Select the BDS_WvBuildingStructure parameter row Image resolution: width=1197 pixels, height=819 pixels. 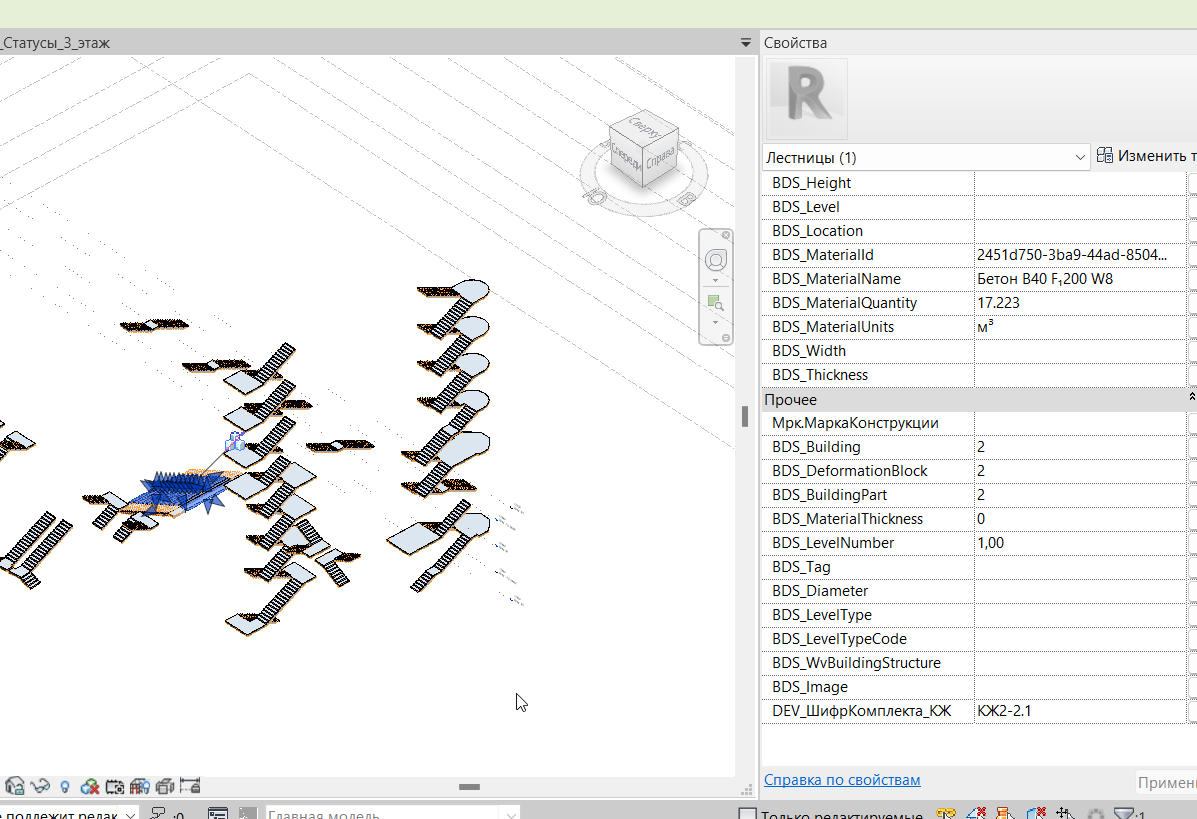coord(973,663)
